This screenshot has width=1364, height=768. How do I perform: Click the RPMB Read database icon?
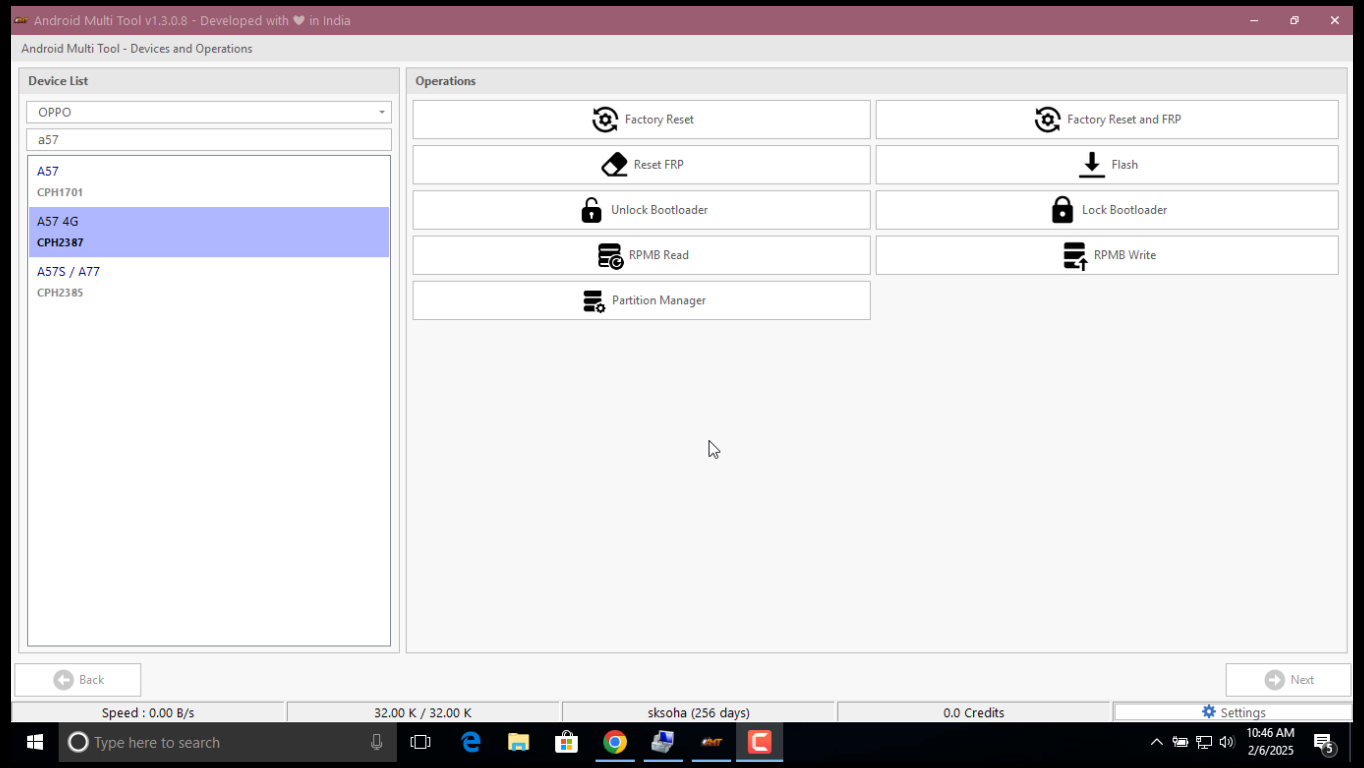(610, 256)
